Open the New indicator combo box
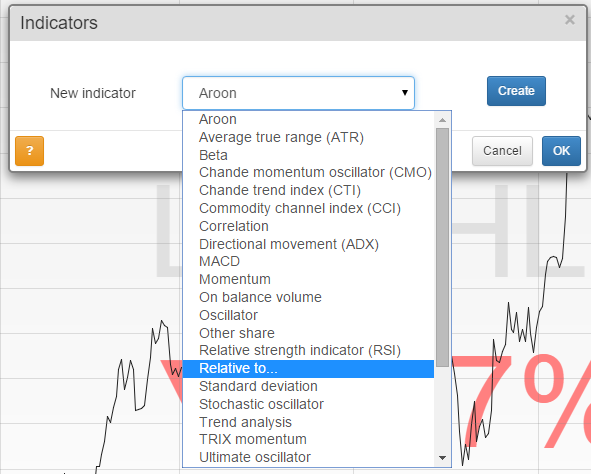 tap(299, 93)
